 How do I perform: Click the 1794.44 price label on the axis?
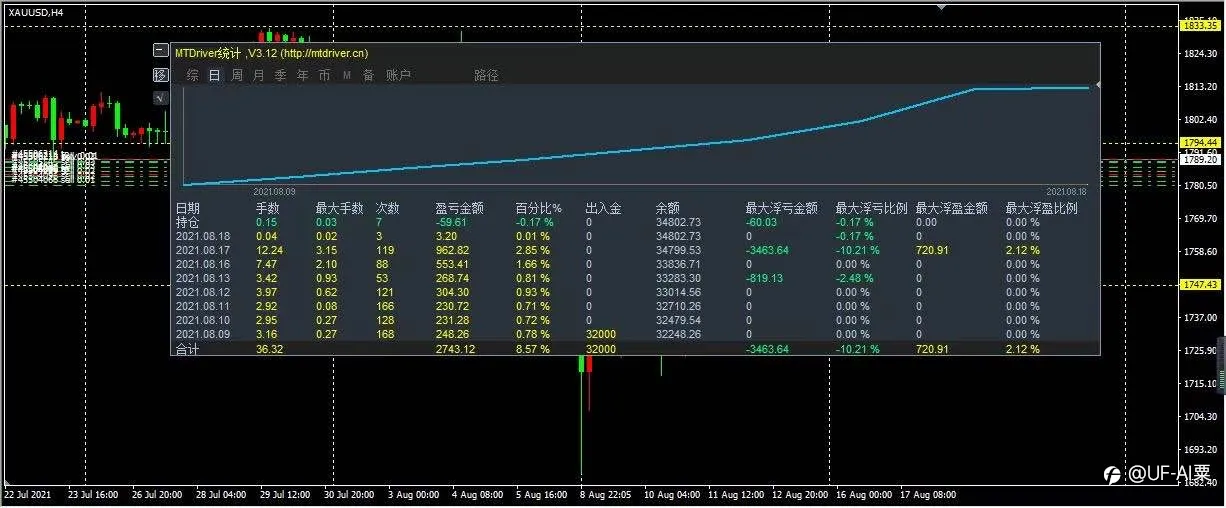coord(1199,143)
